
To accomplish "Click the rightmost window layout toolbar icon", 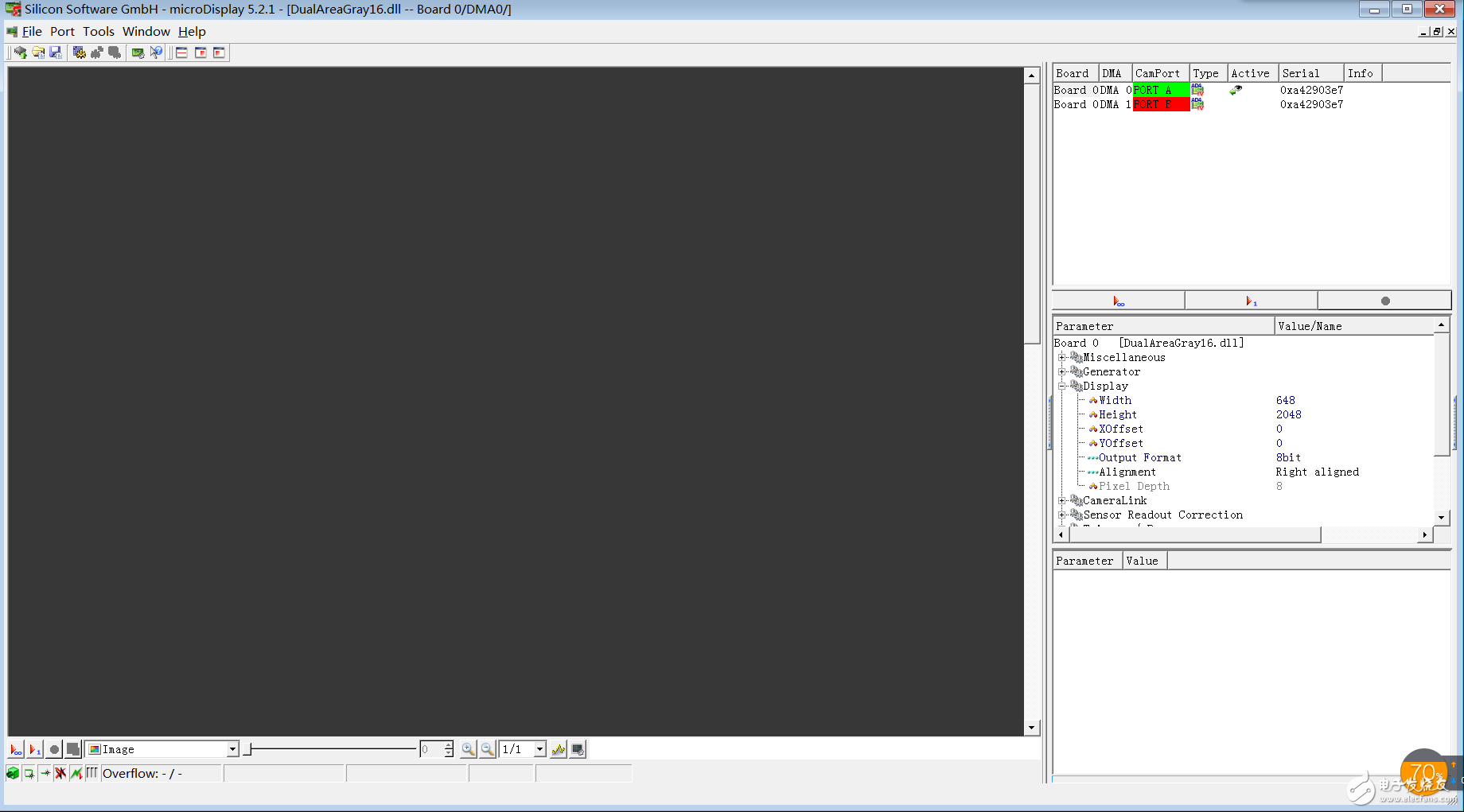I will [x=219, y=52].
